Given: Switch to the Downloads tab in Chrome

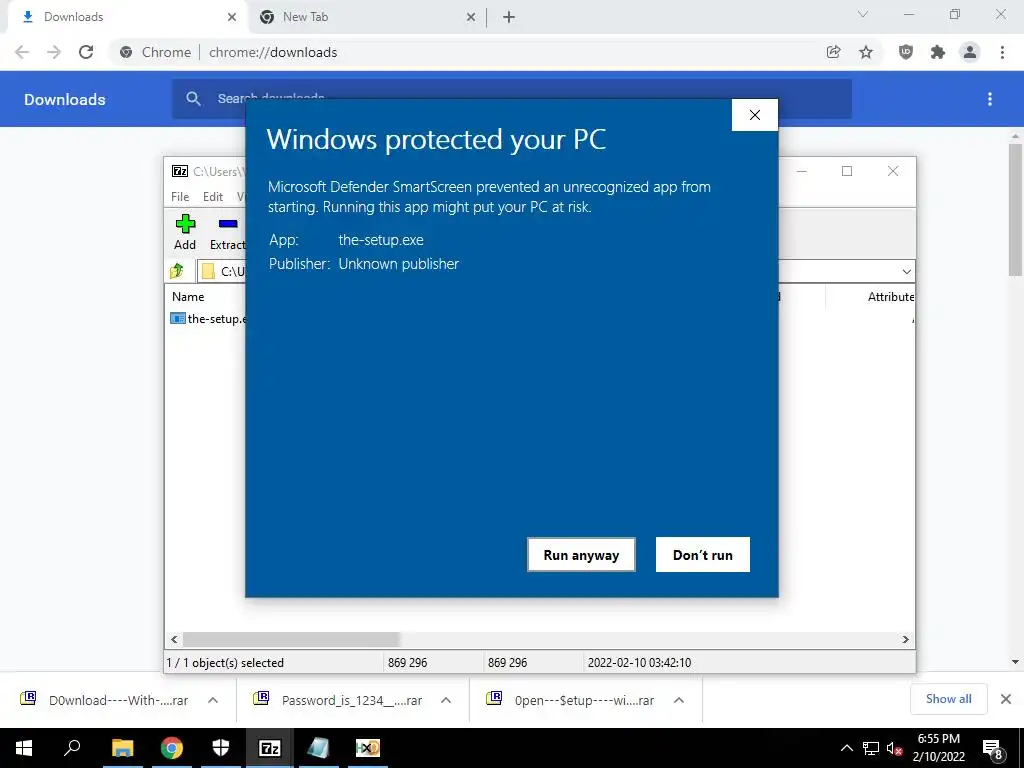Looking at the screenshot, I should pos(124,17).
